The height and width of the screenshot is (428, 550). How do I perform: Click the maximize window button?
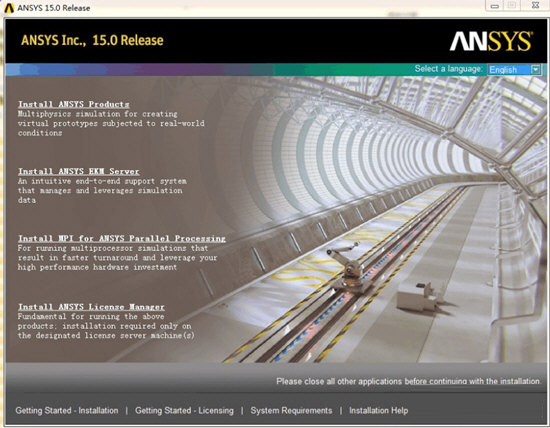click(x=512, y=5)
